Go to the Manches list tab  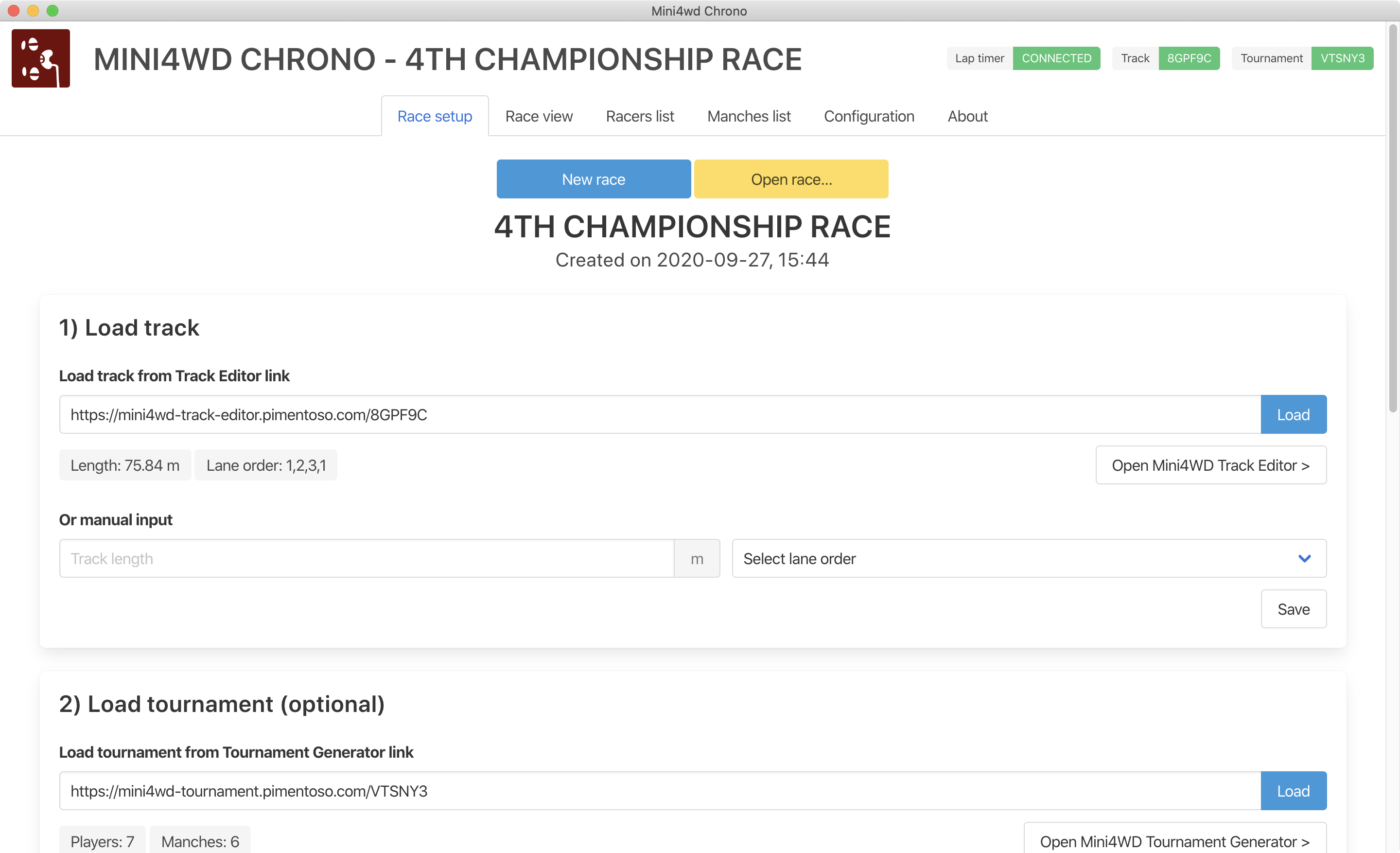pos(748,117)
